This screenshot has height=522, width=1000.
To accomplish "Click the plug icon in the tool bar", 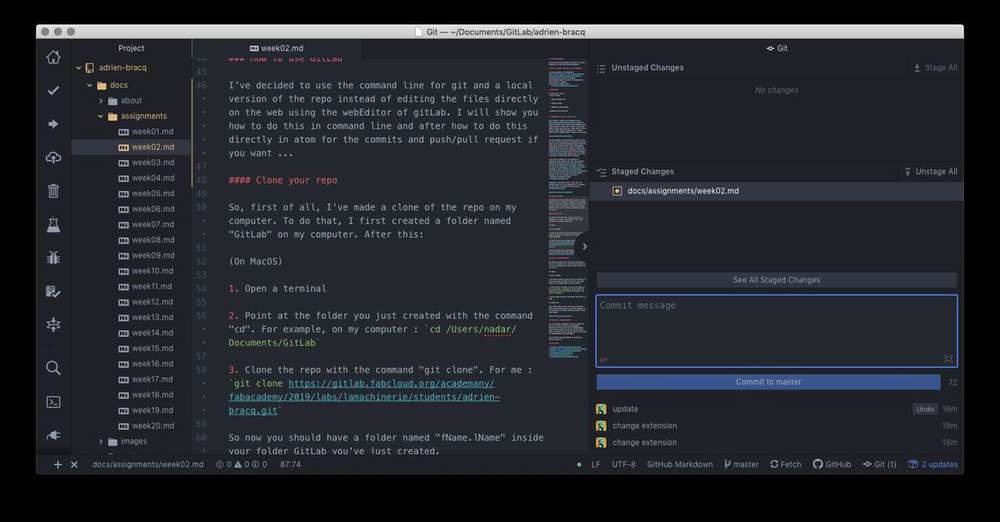I will point(54,435).
